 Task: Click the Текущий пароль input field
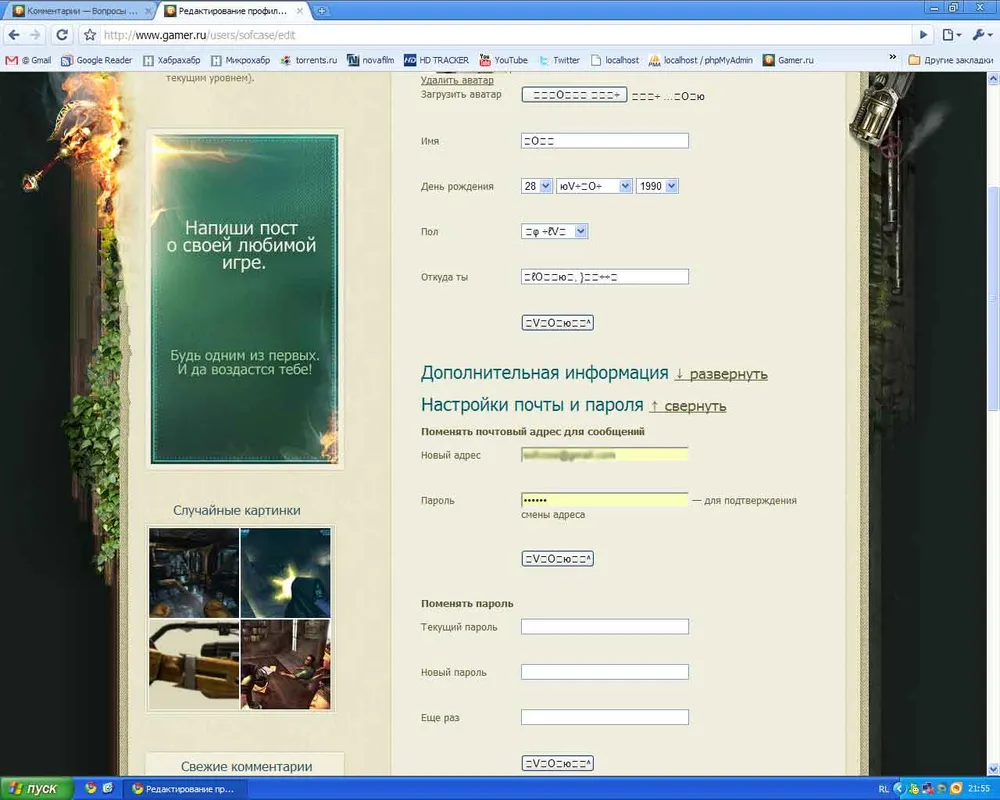tap(605, 627)
